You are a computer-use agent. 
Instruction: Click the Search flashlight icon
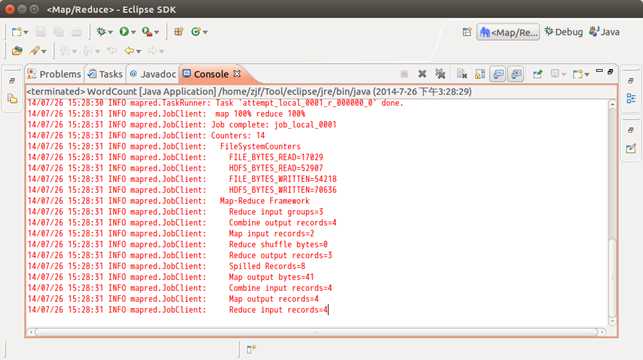click(35, 51)
